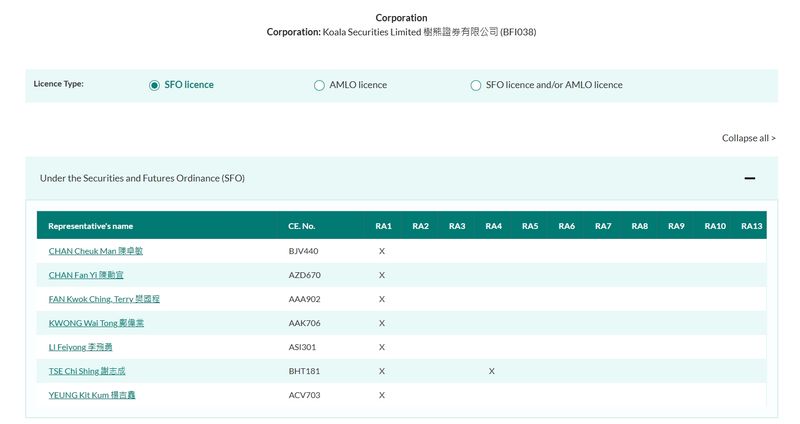Collapse the Securities and Futures Ordinance section
This screenshot has width=800, height=424.
[x=749, y=178]
